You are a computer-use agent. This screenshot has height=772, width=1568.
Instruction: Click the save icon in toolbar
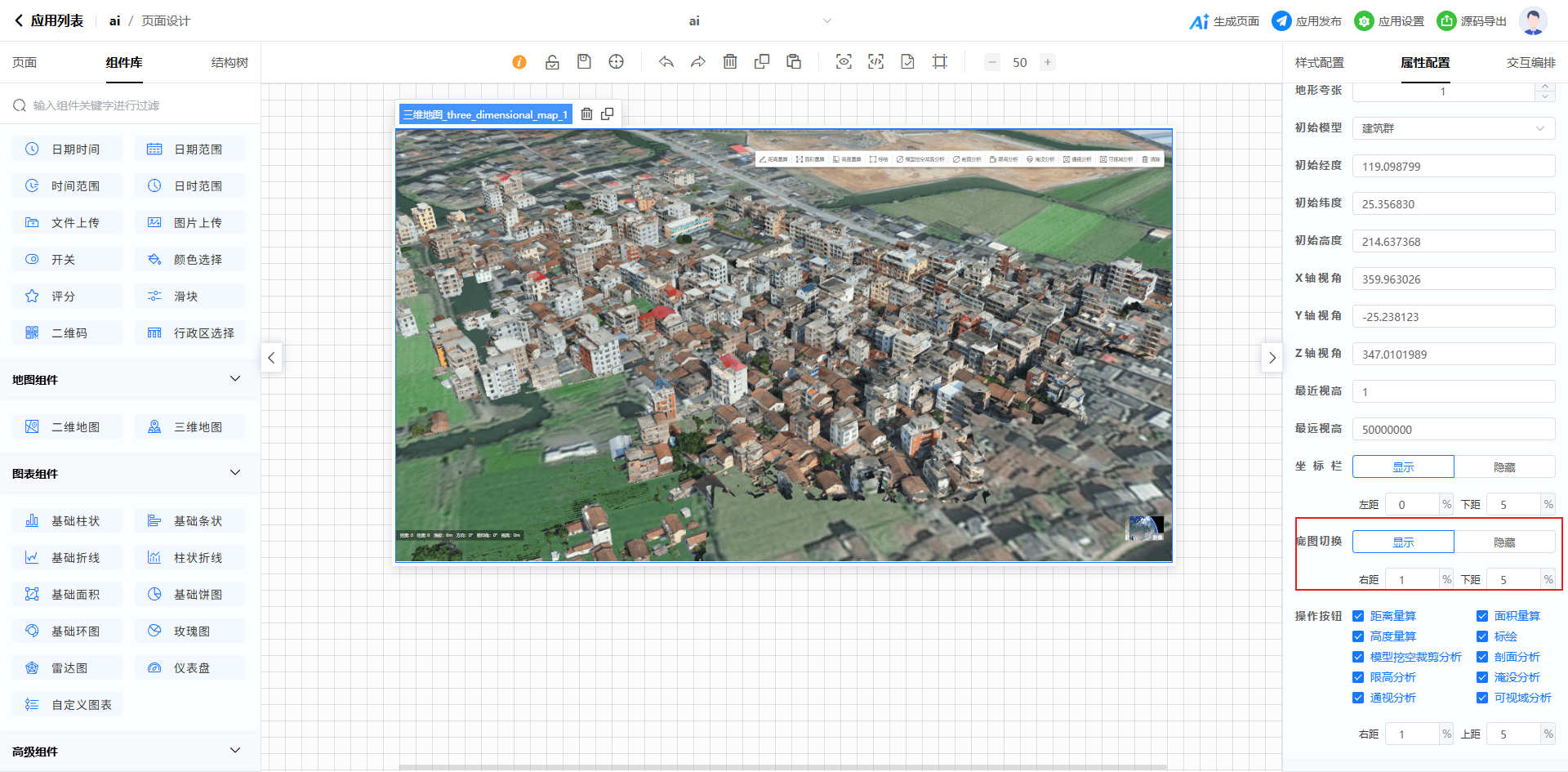click(584, 62)
